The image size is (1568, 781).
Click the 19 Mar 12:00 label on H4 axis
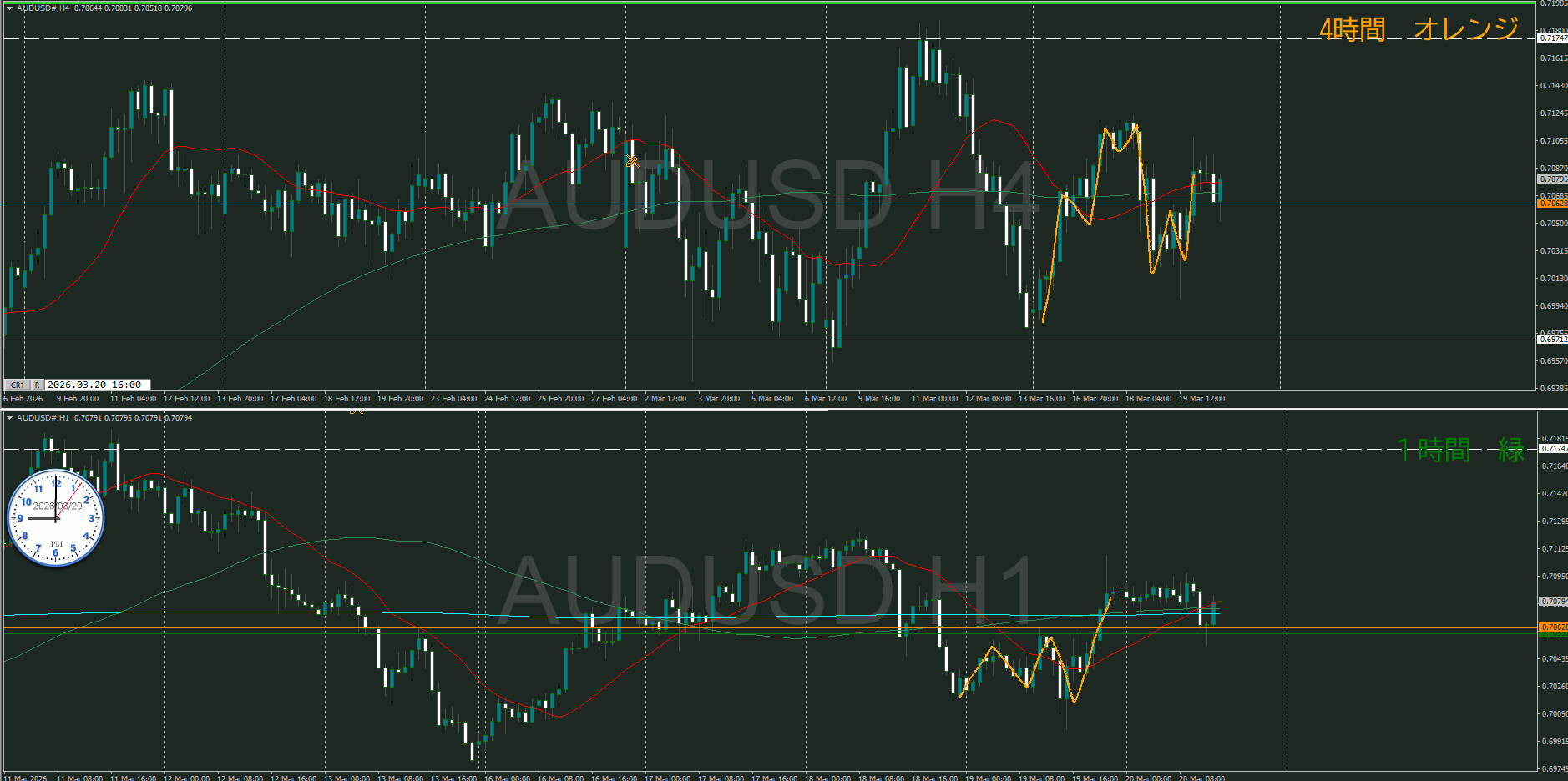tap(1201, 399)
